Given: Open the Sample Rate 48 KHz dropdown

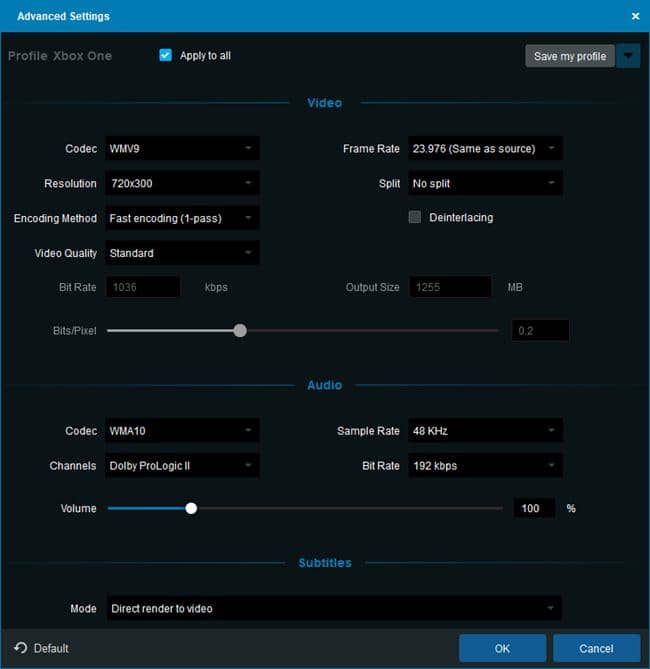Looking at the screenshot, I should 485,430.
